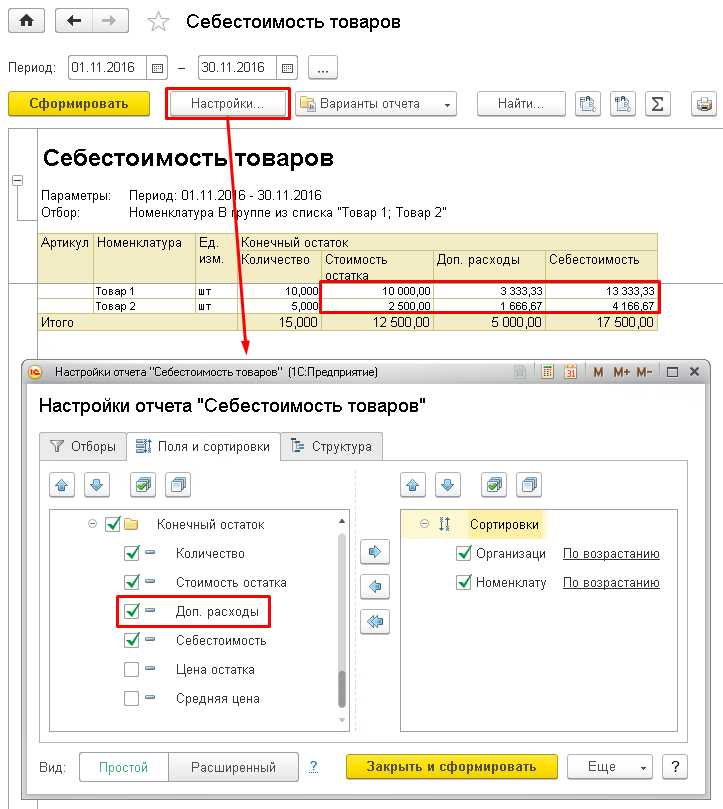Viewport: 723px width, 809px height.
Task: Move sorting up in sort panel
Action: 413,485
